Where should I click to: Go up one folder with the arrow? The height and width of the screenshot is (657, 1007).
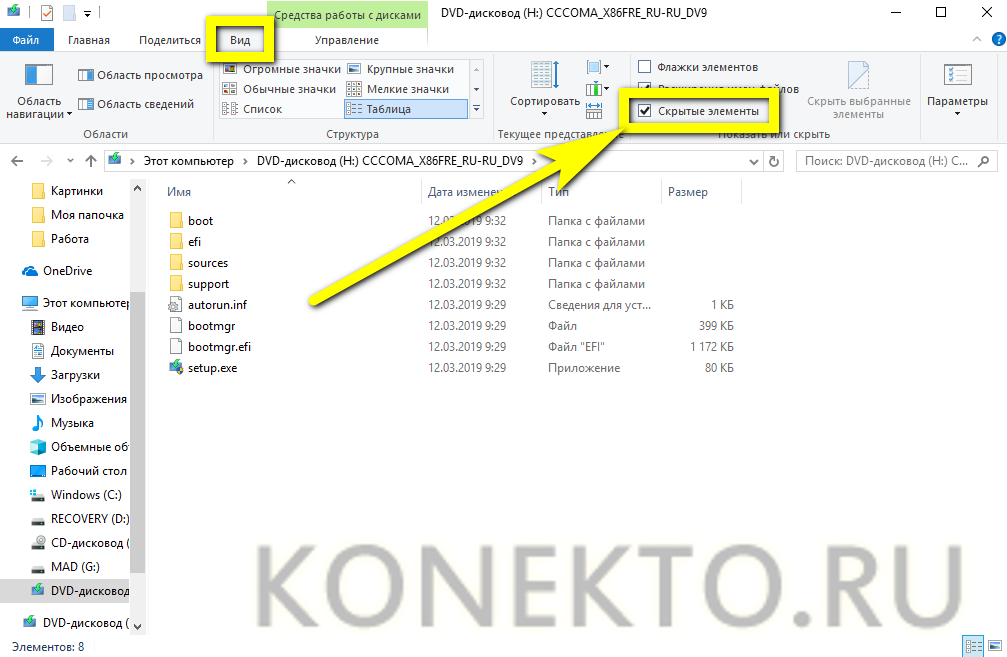[88, 161]
